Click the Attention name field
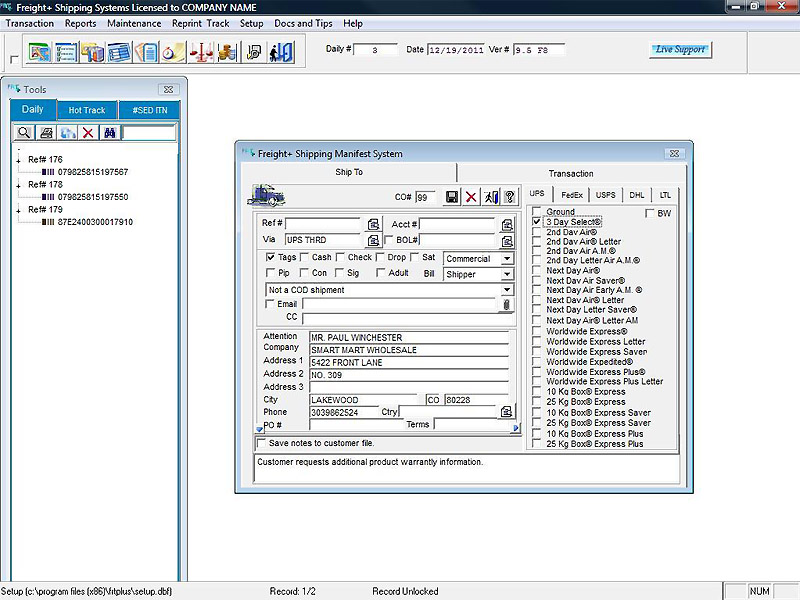Viewport: 800px width, 600px height. click(x=409, y=337)
